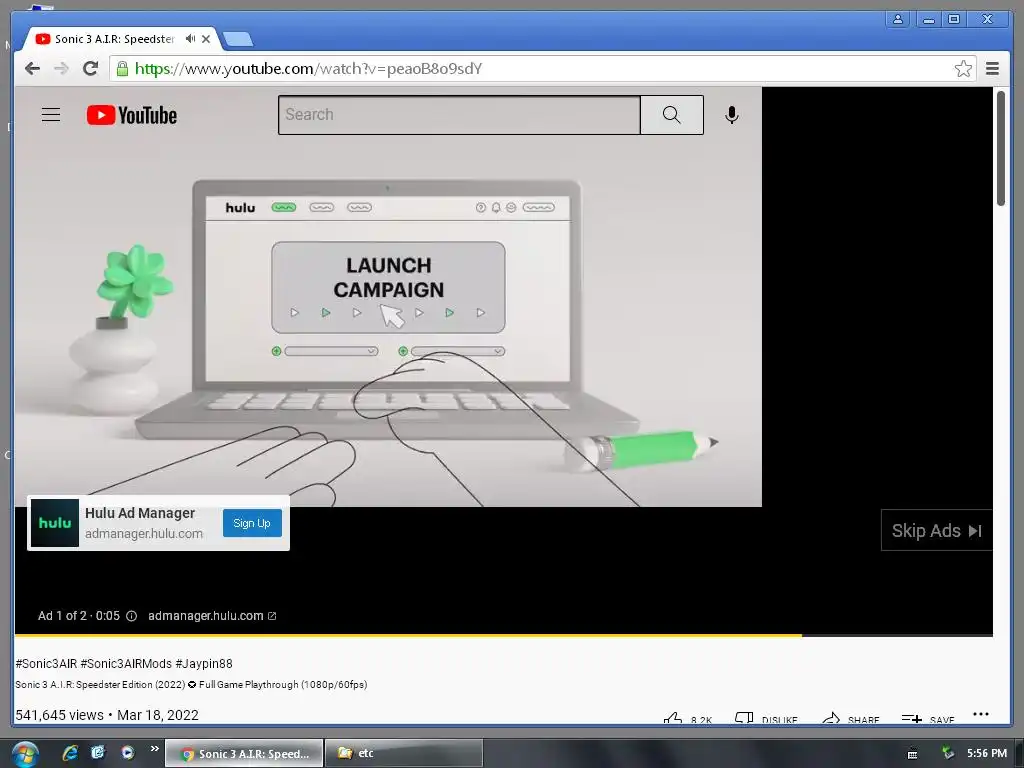This screenshot has height=768, width=1024.
Task: Open the #Sonic3AIRMods hashtag link
Action: (x=126, y=664)
